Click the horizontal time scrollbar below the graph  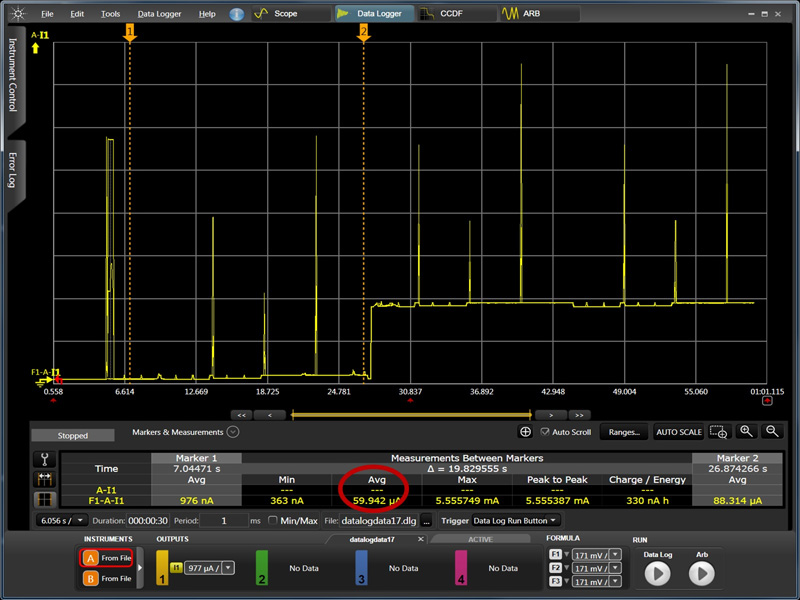click(411, 415)
